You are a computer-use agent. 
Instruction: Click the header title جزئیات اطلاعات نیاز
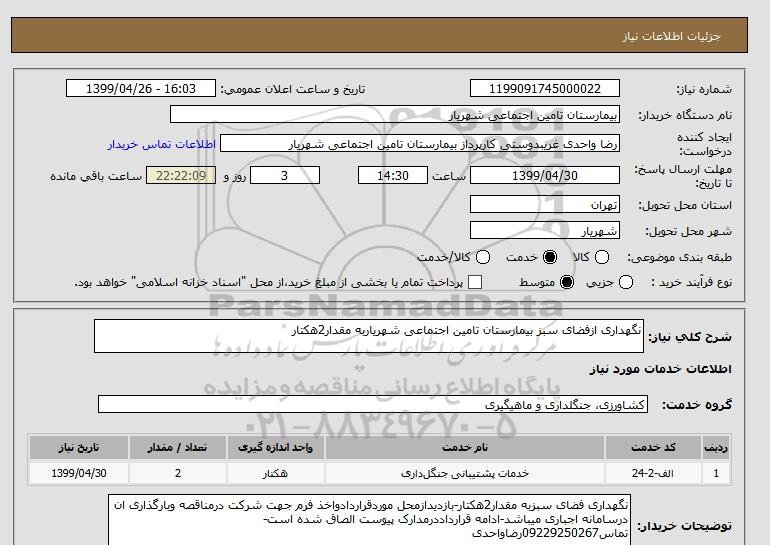(x=671, y=36)
